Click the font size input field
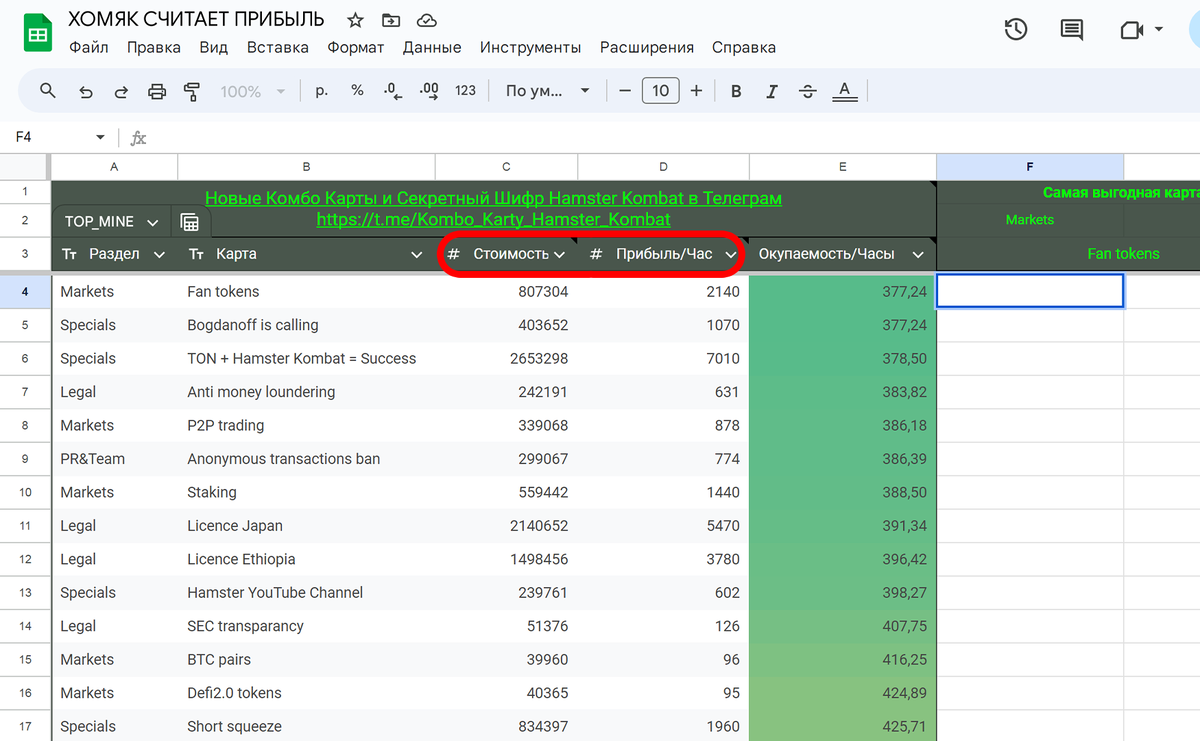 (660, 91)
